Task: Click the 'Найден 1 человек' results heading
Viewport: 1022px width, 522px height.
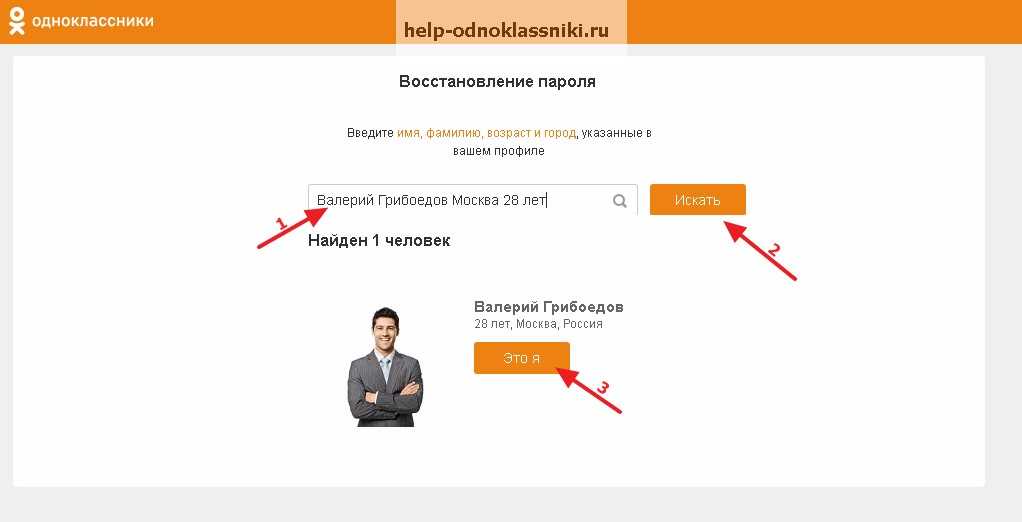Action: tap(379, 240)
